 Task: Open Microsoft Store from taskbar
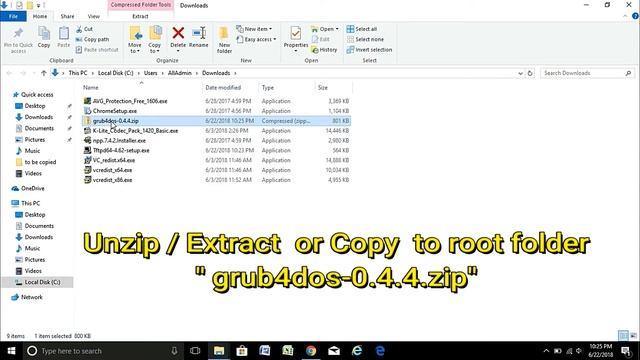(x=242, y=351)
